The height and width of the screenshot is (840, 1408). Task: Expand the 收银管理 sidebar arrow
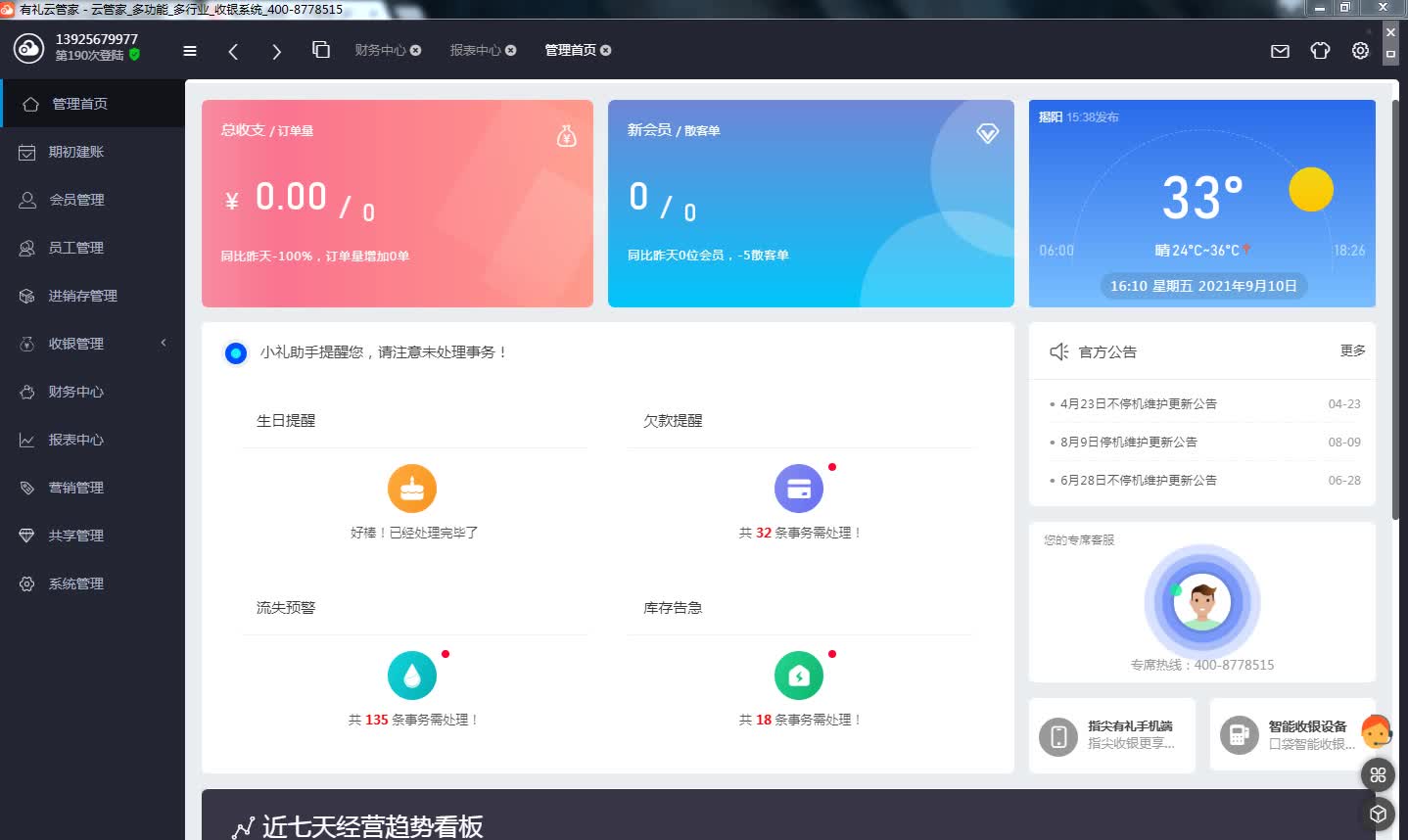pyautogui.click(x=164, y=343)
